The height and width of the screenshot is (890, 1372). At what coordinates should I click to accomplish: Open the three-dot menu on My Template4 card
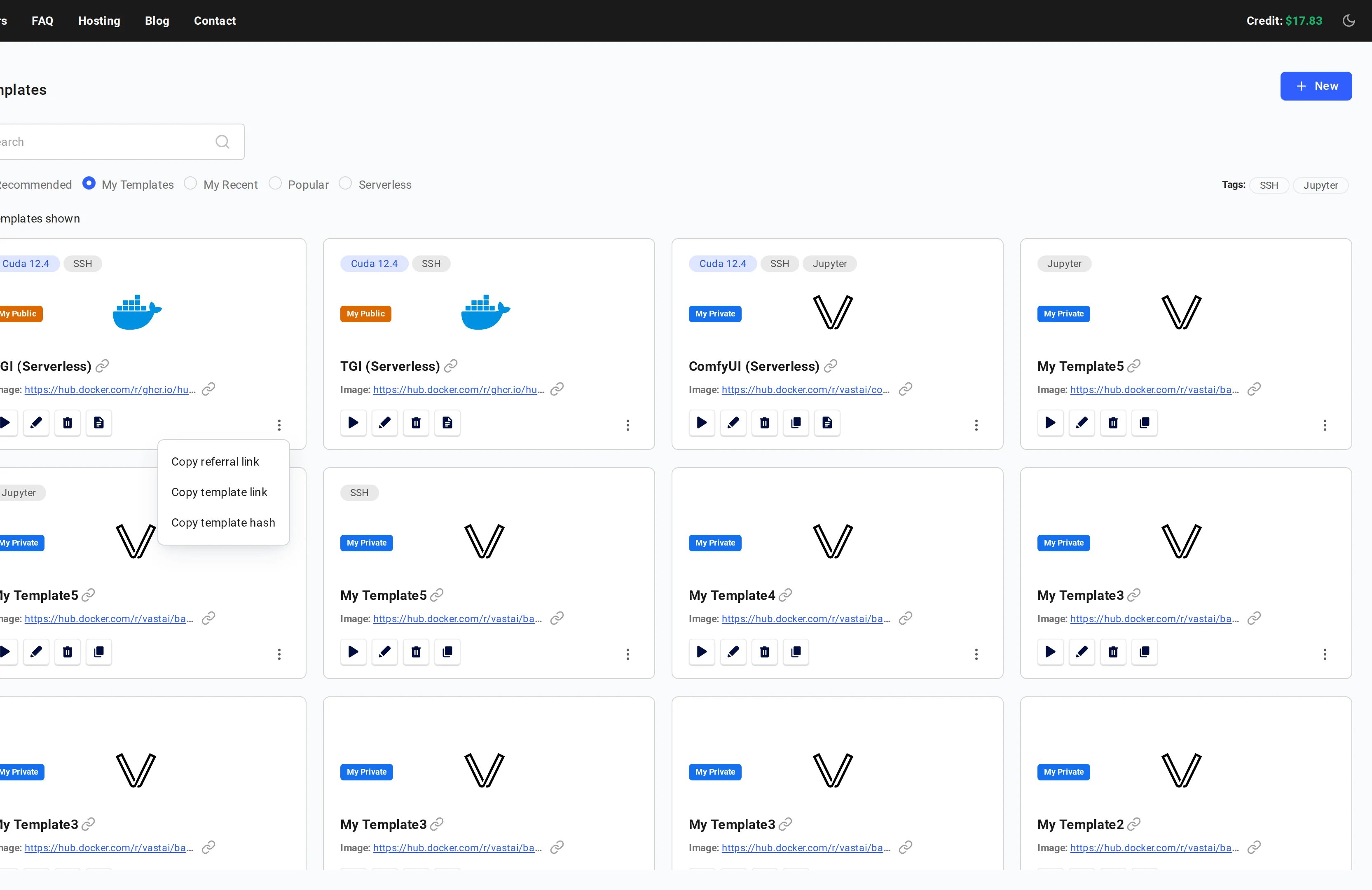(976, 654)
